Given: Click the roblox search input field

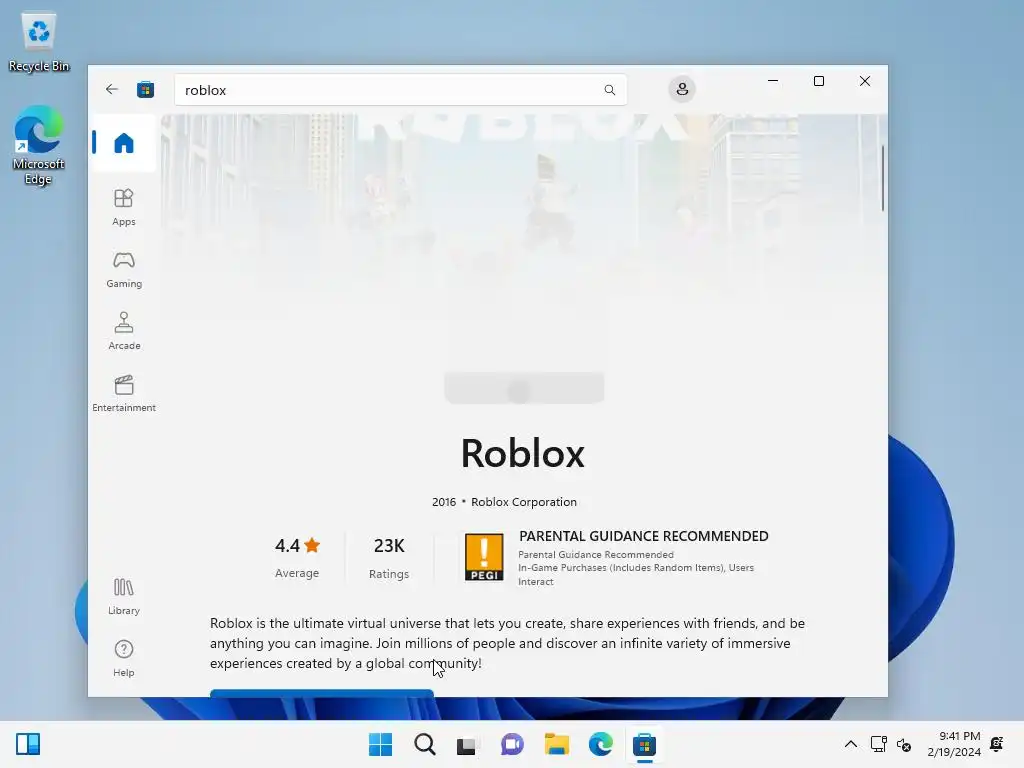Looking at the screenshot, I should point(400,90).
